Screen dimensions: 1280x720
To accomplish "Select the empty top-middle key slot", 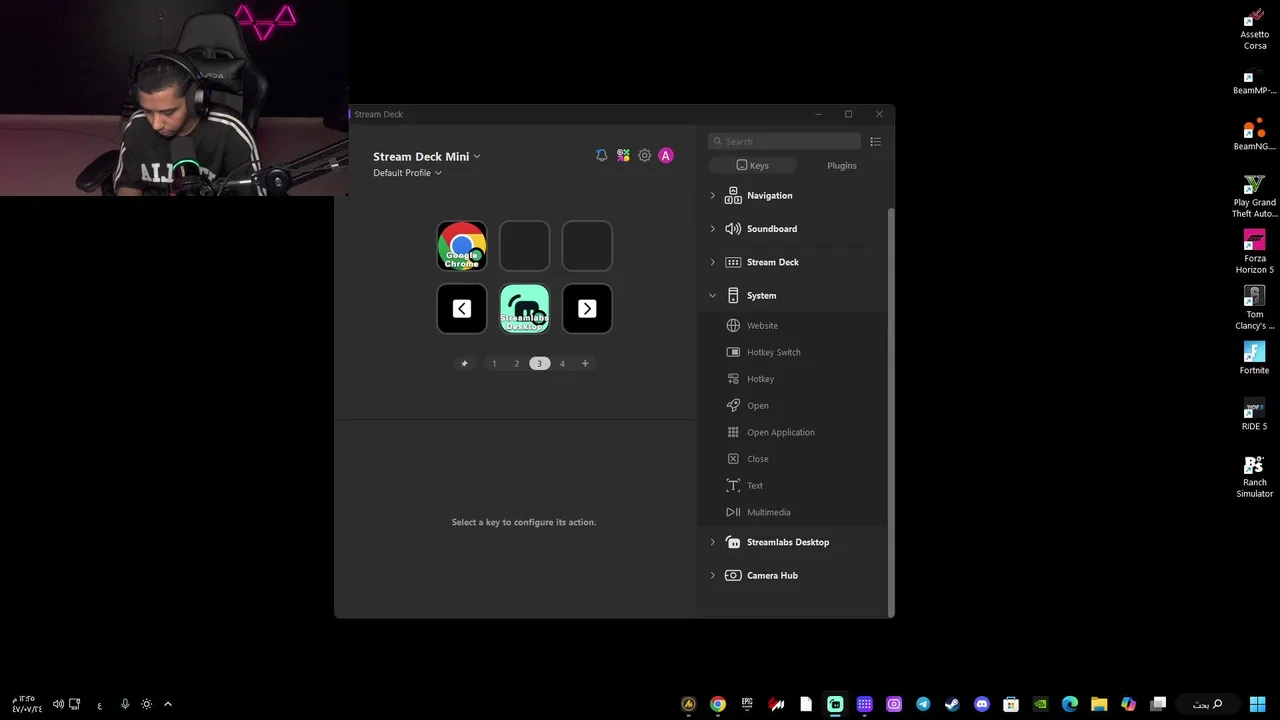I will click(x=524, y=246).
